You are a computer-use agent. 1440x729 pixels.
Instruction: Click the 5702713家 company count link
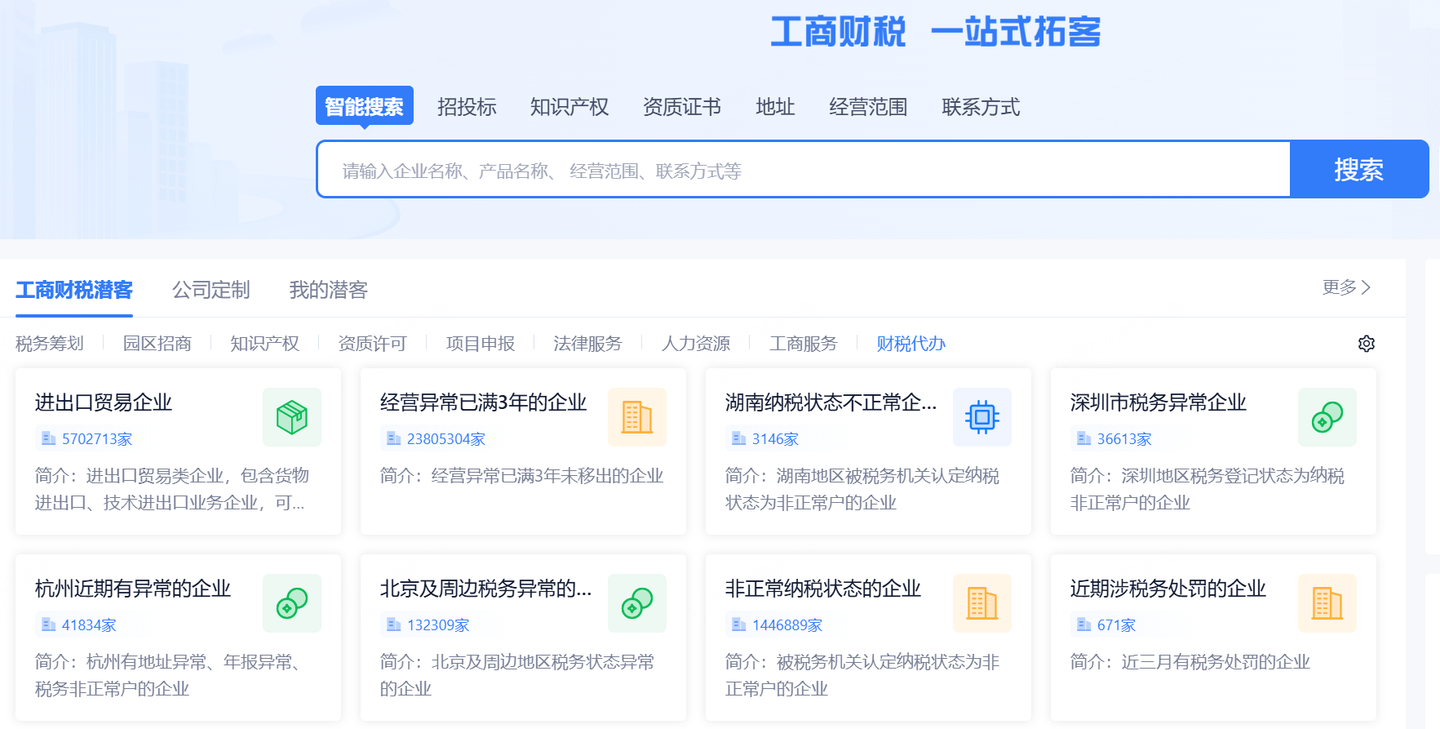[96, 439]
